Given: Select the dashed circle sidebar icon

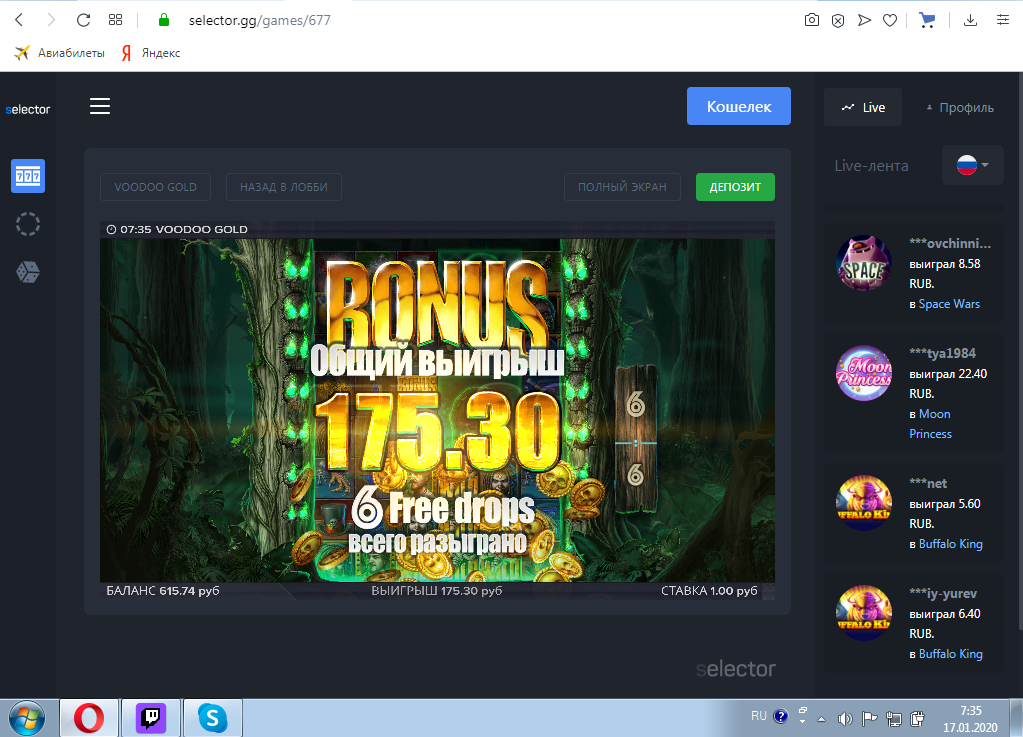Looking at the screenshot, I should coord(28,224).
